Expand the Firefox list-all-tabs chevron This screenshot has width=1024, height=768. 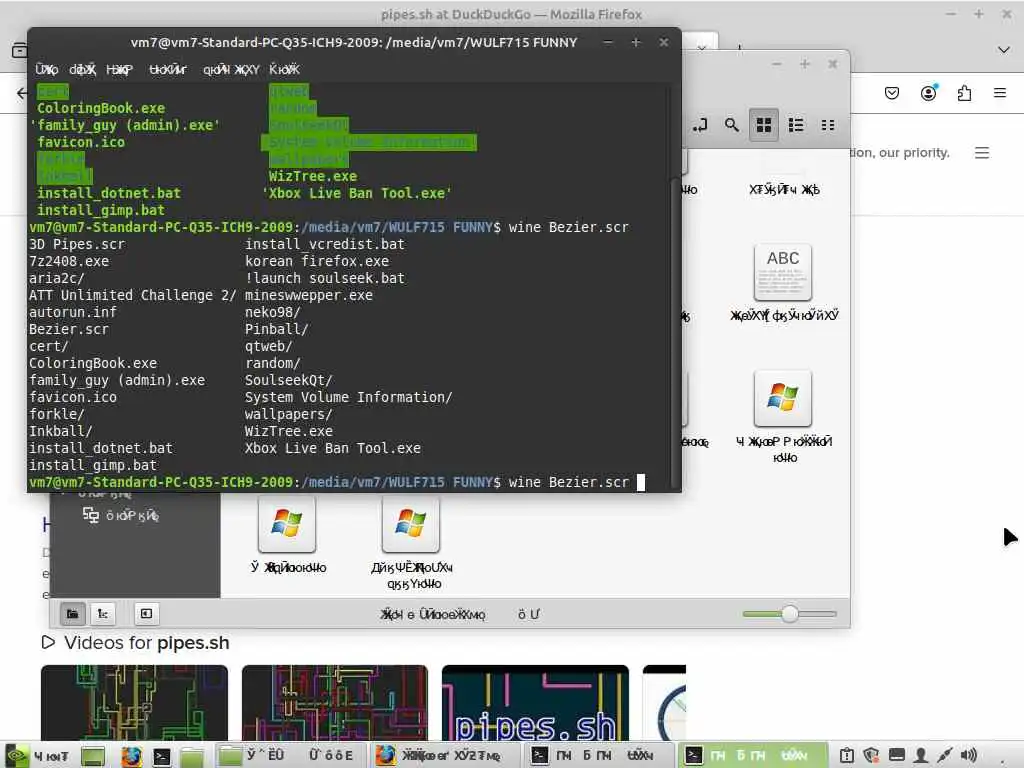[x=1004, y=50]
